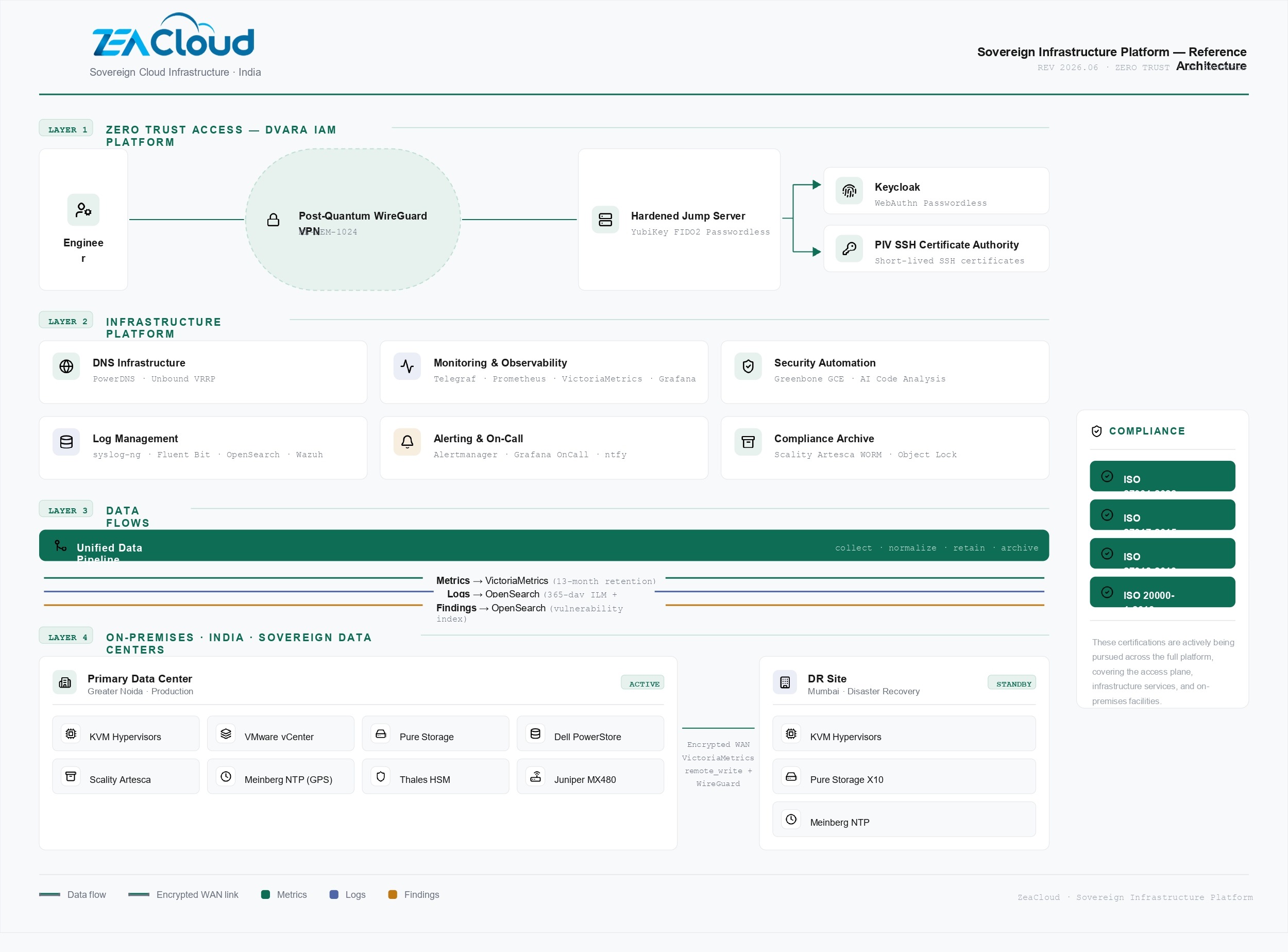Click the Meinberg NTP (GPS) clock icon
Screen dimensions: 1288x952
226,776
